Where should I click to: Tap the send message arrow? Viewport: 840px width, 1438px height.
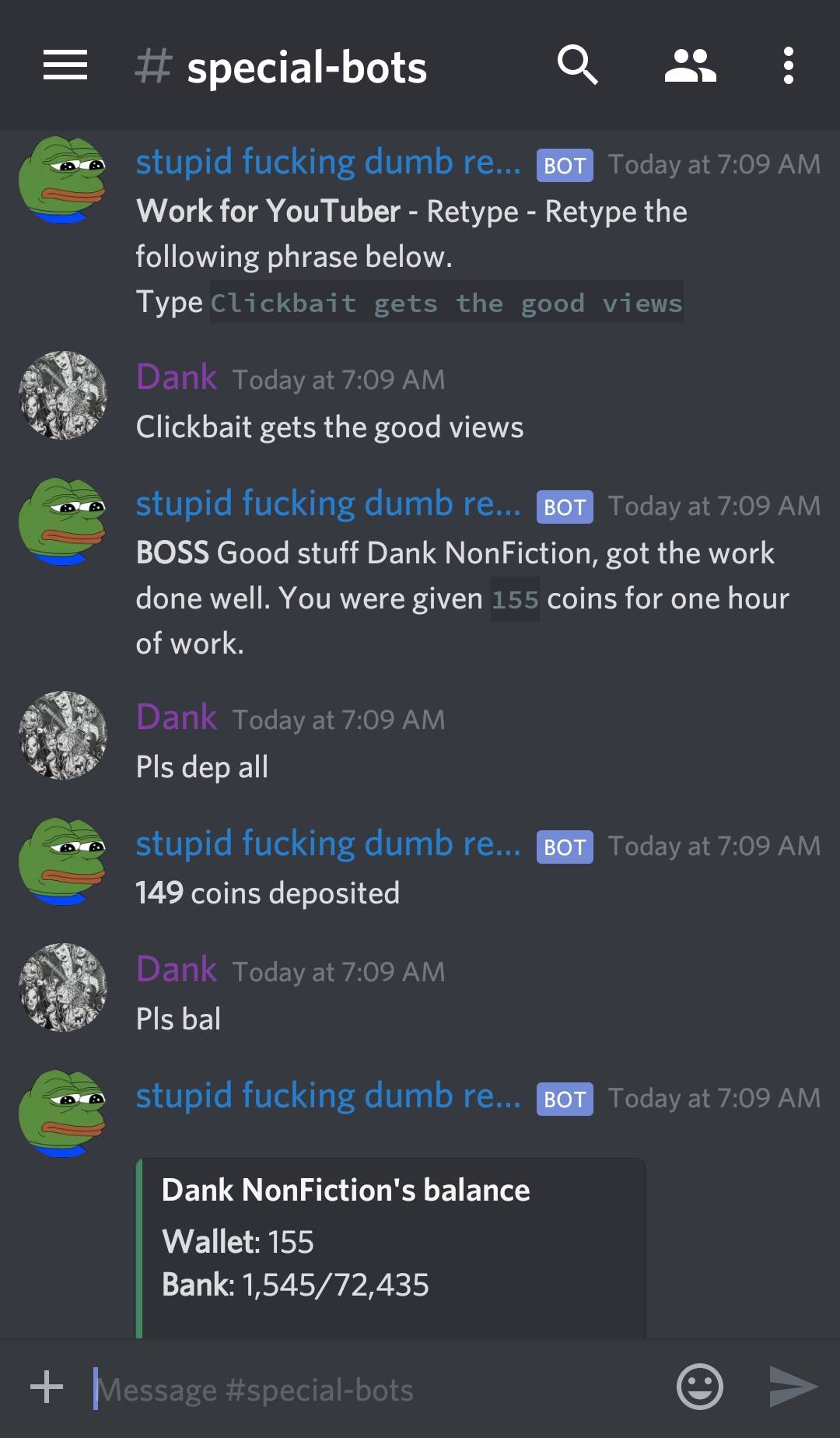coord(793,1386)
